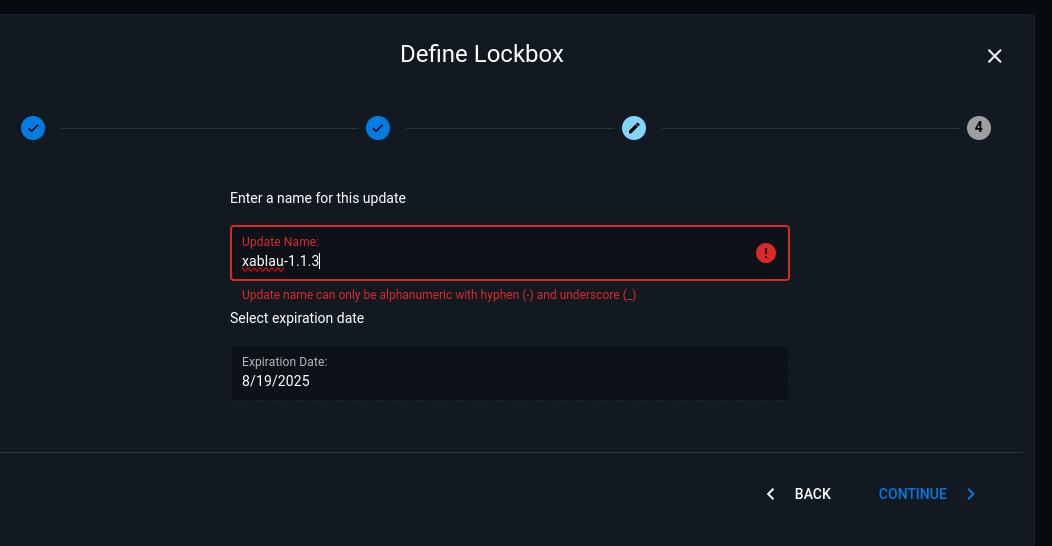
Task: Click the right chevron beside CONTINUE
Action: click(971, 494)
